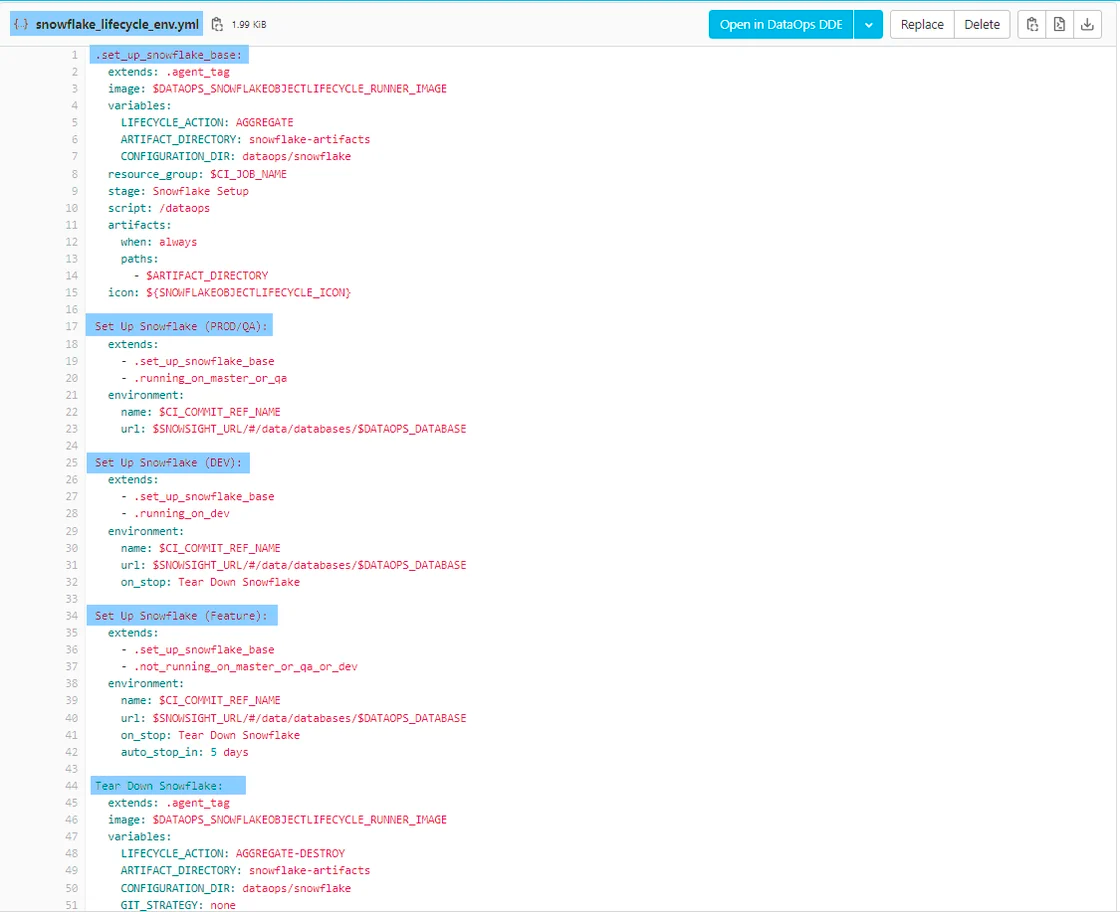Copy the file path icon

217,24
